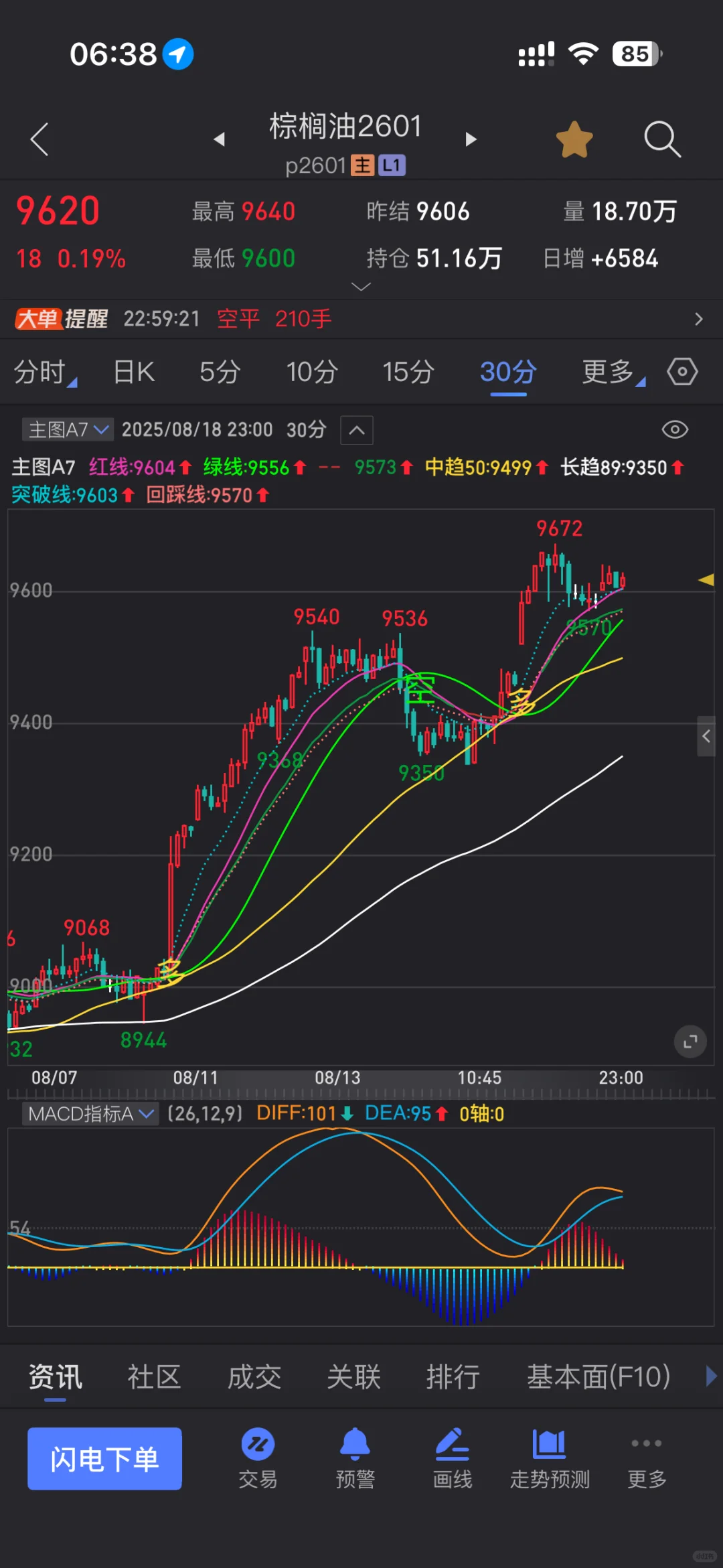
Task: Open the 基本面(F10) tab
Action: pyautogui.click(x=598, y=1377)
